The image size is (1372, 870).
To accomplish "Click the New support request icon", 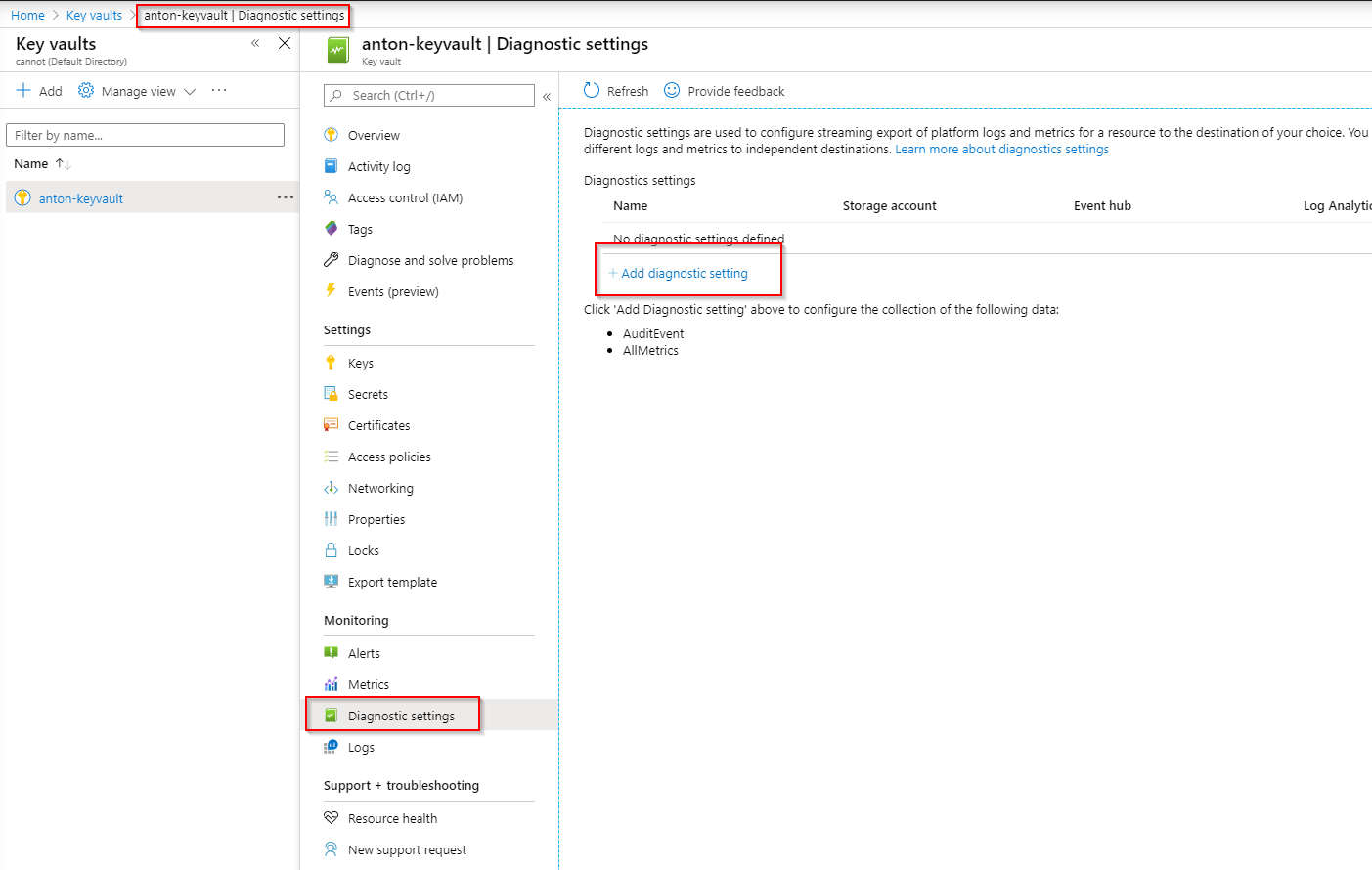I will click(x=331, y=849).
